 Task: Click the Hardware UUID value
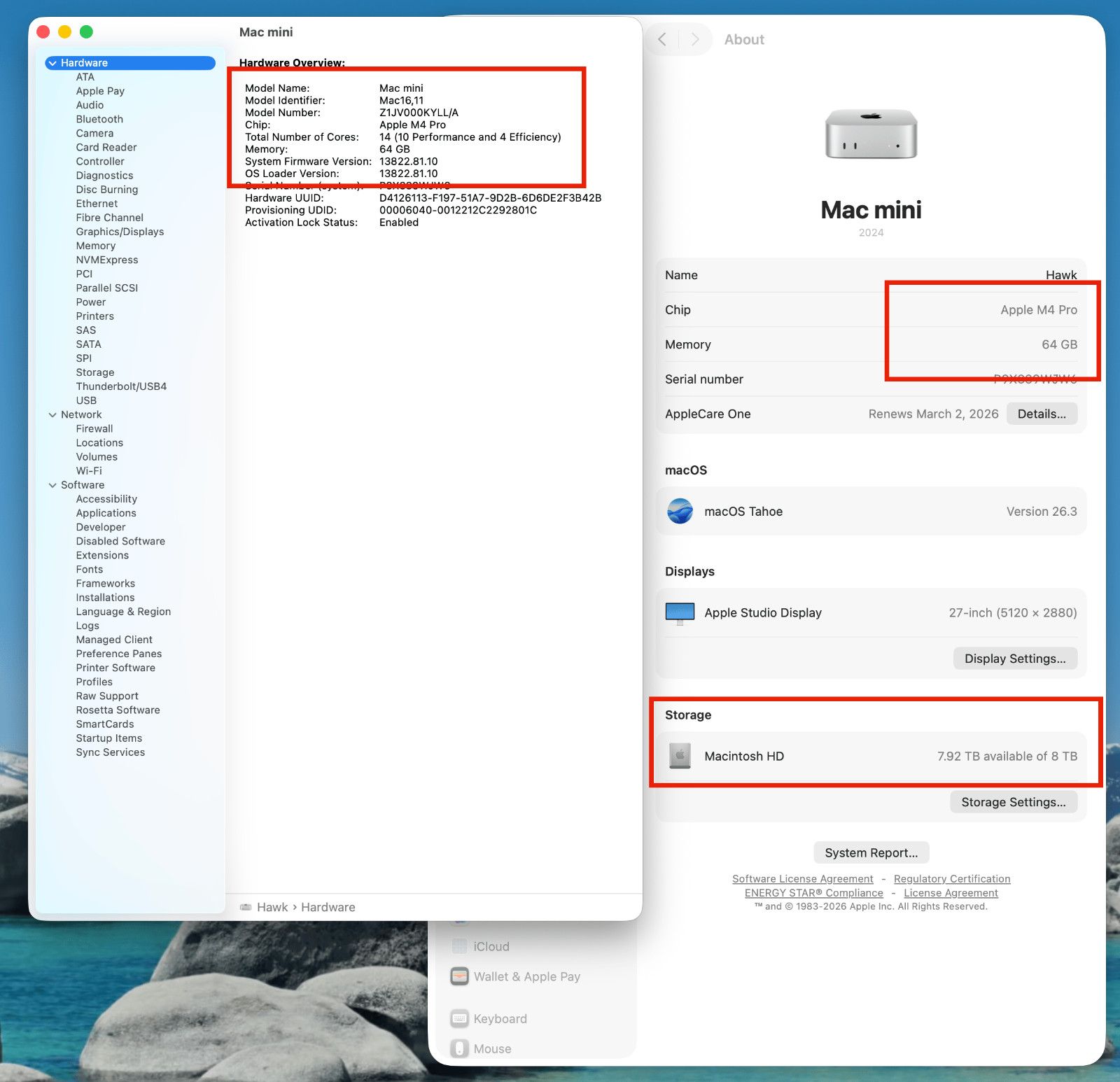click(x=491, y=198)
